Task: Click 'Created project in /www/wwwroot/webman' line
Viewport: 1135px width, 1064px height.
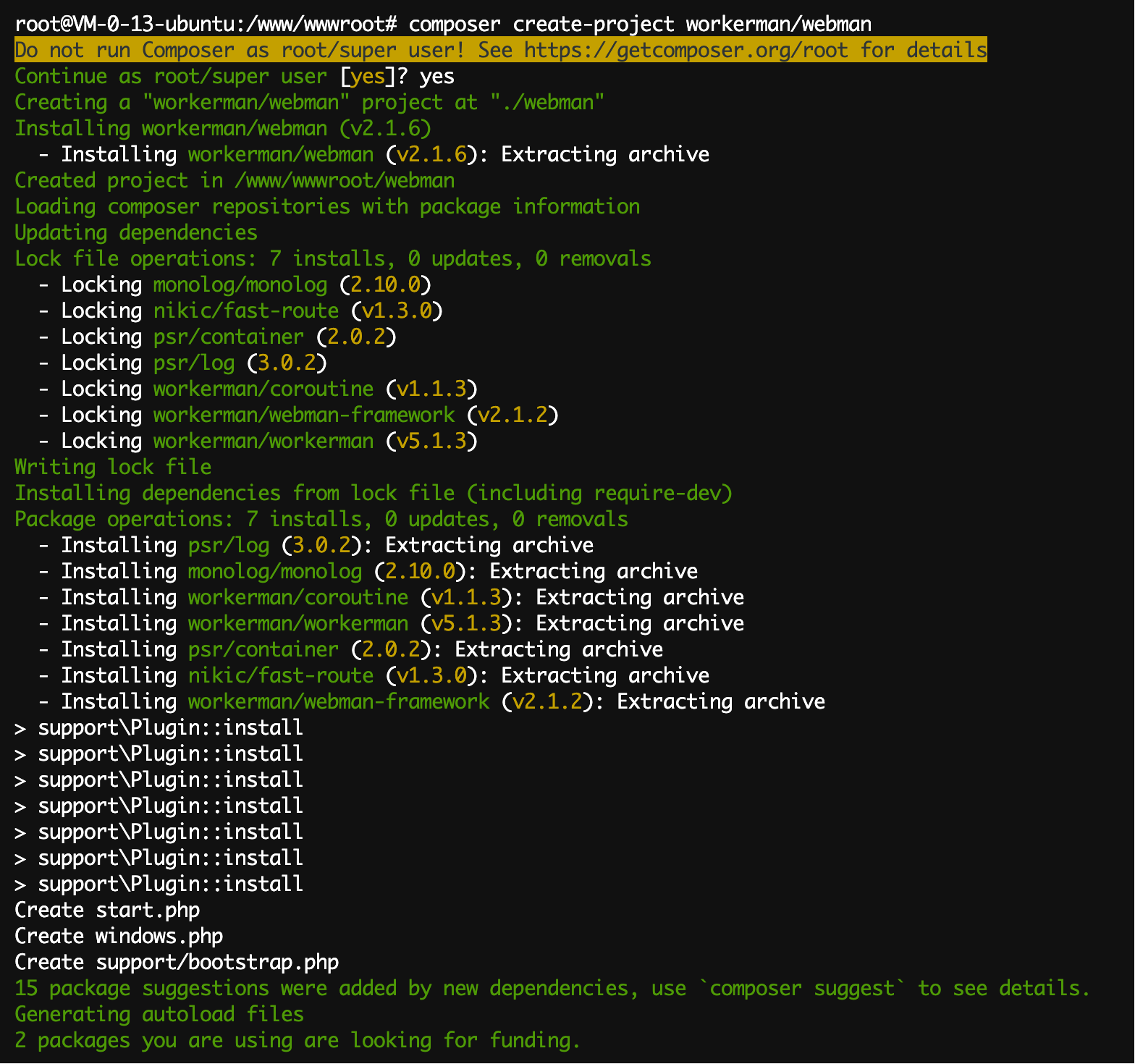Action: pyautogui.click(x=235, y=181)
